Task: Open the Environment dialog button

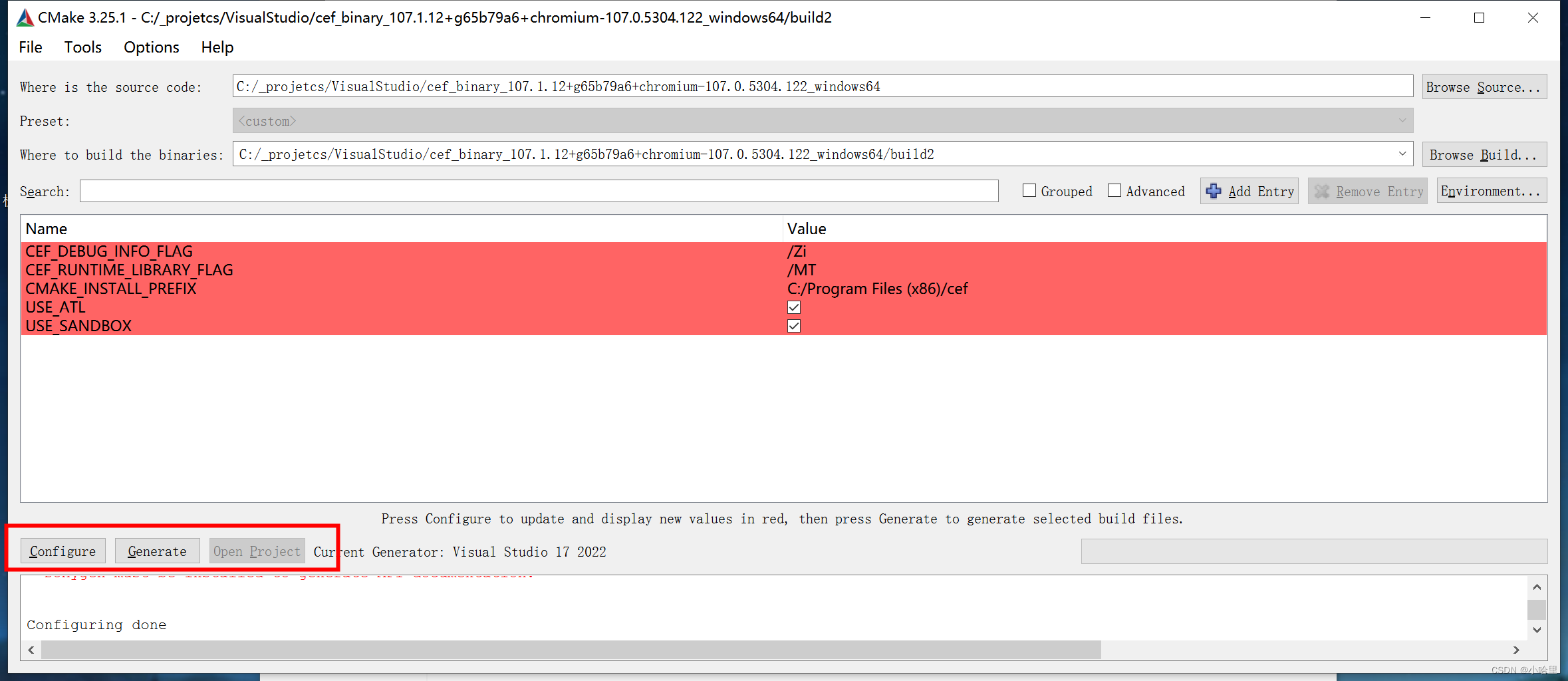Action: point(1492,191)
